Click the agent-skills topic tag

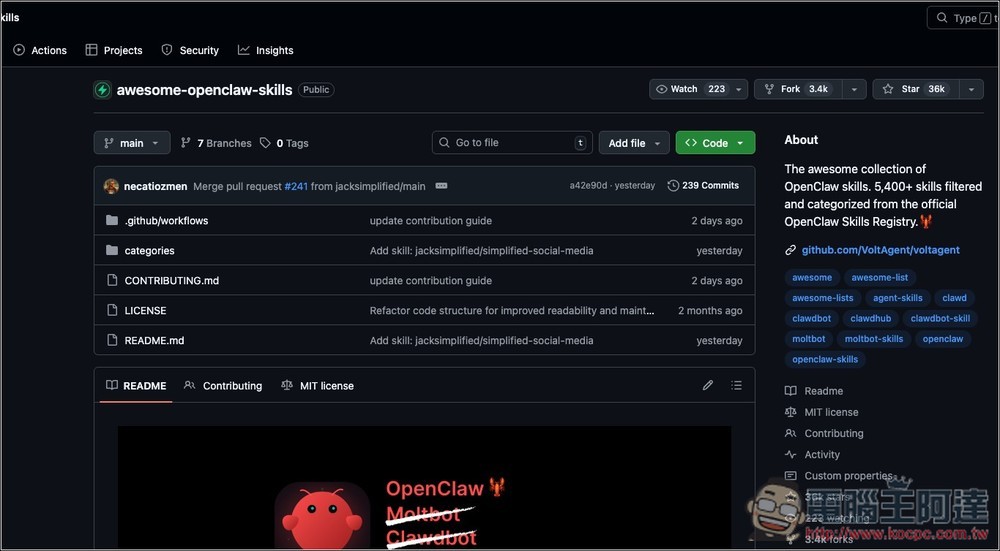click(898, 298)
